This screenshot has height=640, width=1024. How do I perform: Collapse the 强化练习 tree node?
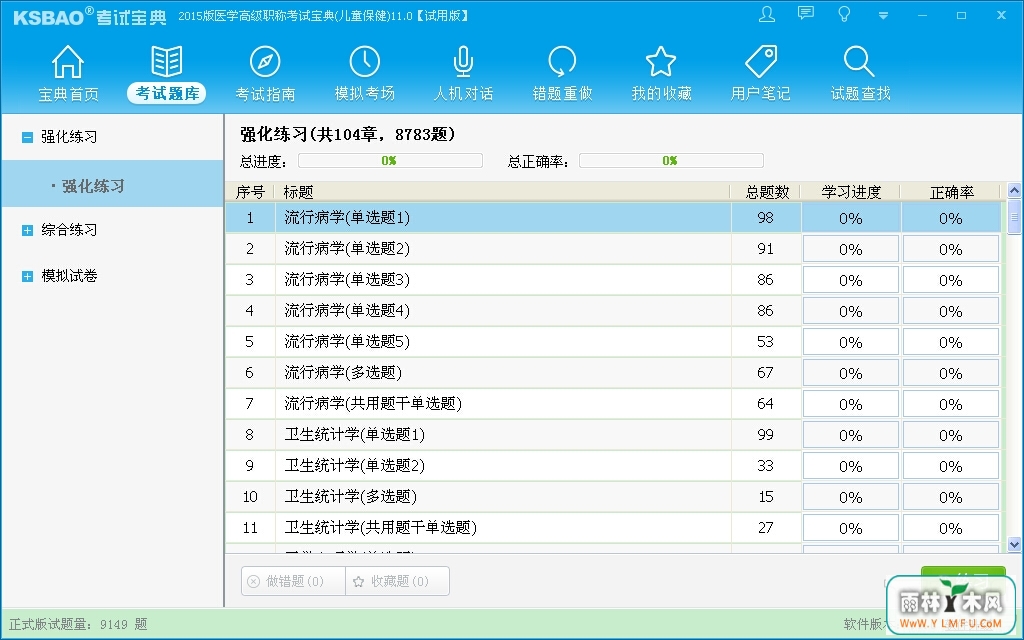point(27,137)
